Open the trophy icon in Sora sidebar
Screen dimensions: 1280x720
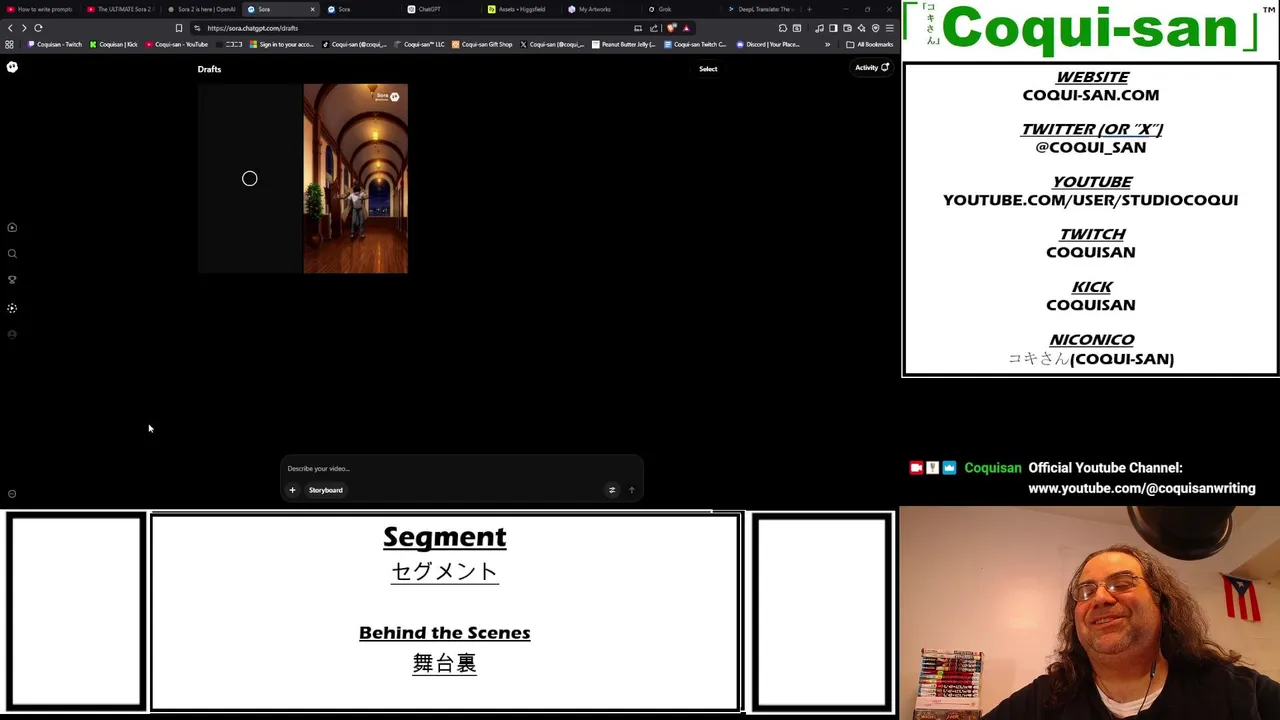(12, 280)
